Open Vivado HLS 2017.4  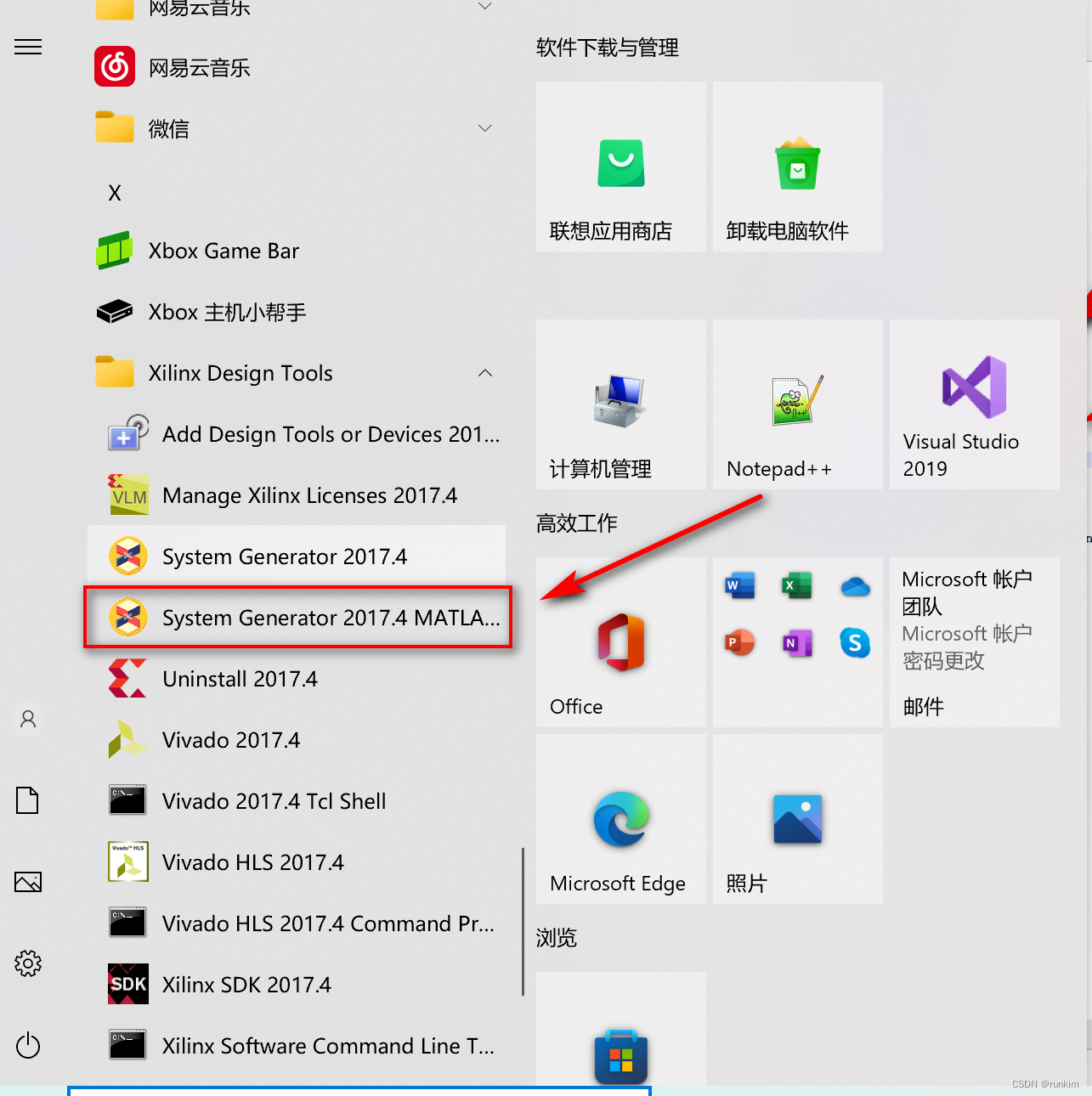pyautogui.click(x=252, y=862)
